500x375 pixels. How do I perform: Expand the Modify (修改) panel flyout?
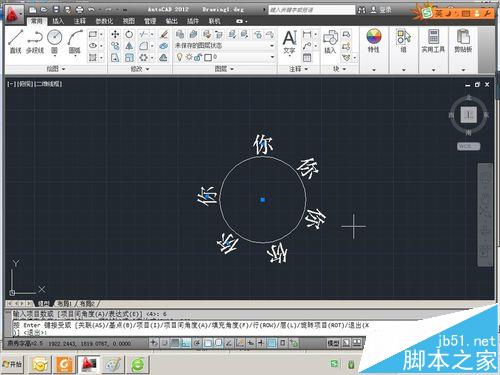coord(140,69)
